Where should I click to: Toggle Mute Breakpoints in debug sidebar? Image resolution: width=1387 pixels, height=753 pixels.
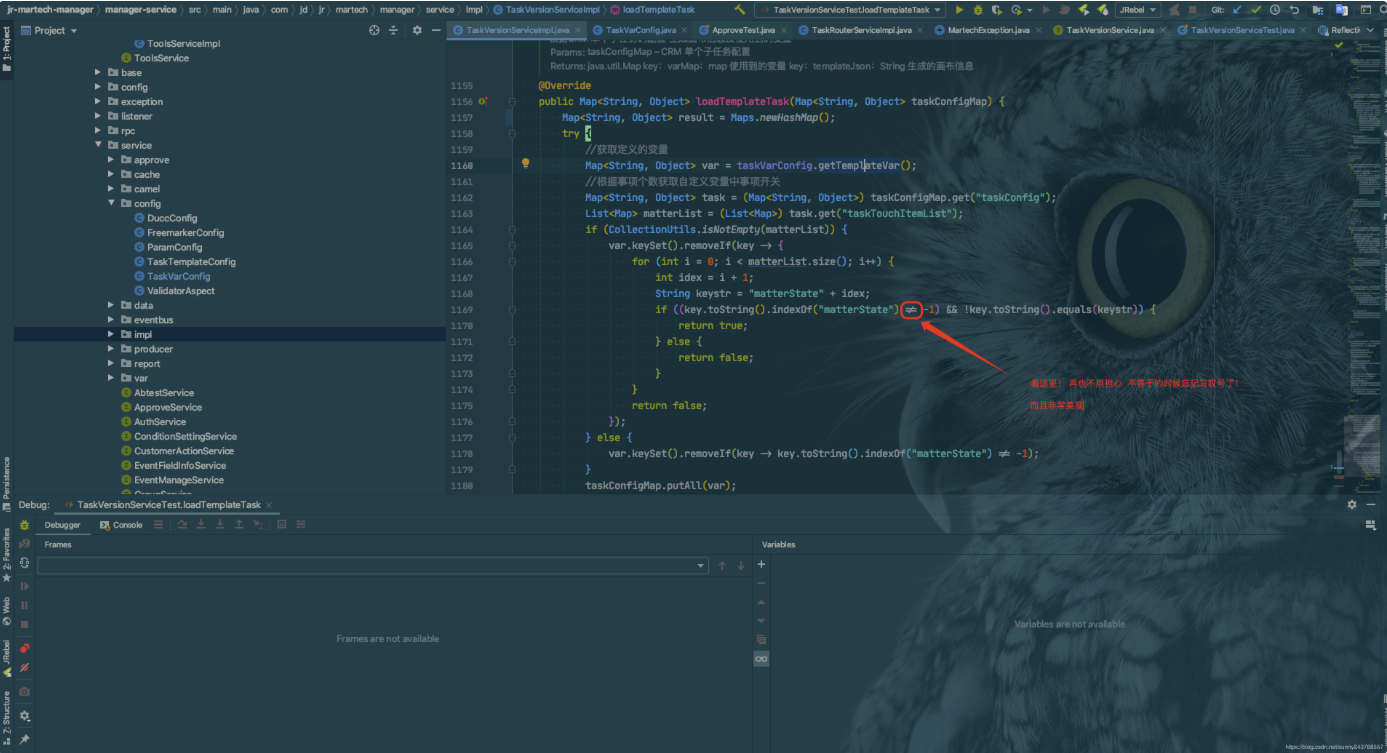tap(25, 667)
